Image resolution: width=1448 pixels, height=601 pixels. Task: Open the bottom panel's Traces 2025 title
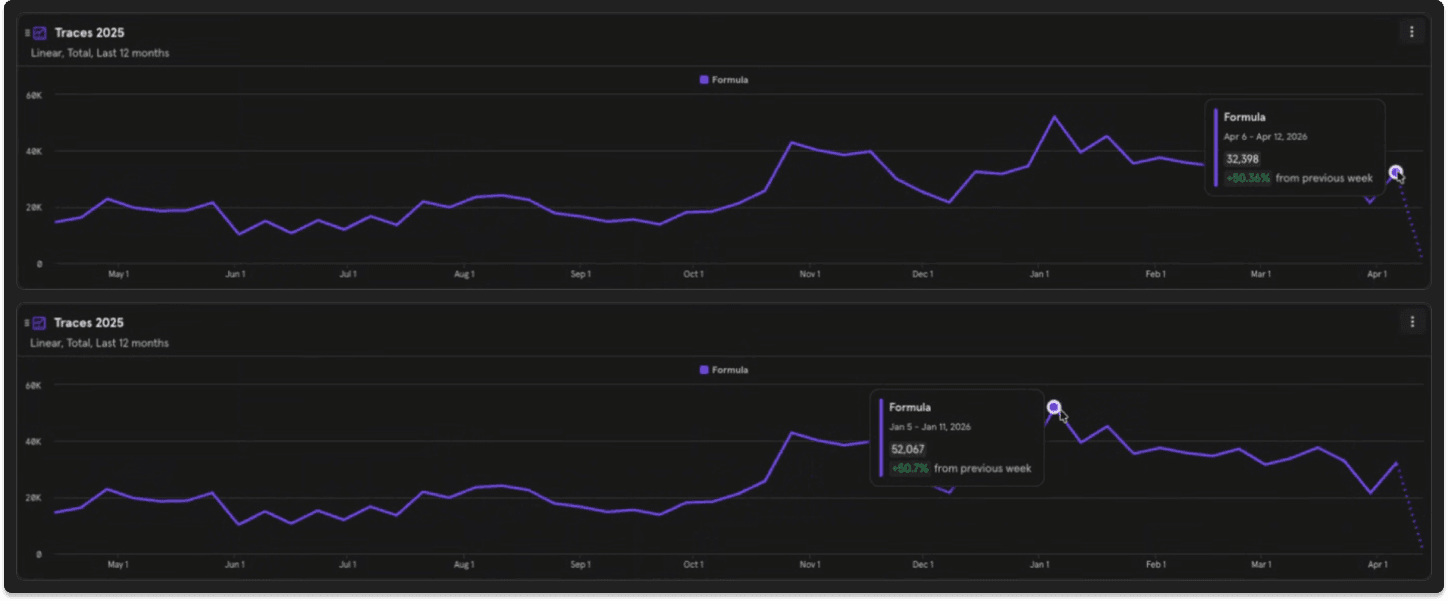click(x=89, y=323)
